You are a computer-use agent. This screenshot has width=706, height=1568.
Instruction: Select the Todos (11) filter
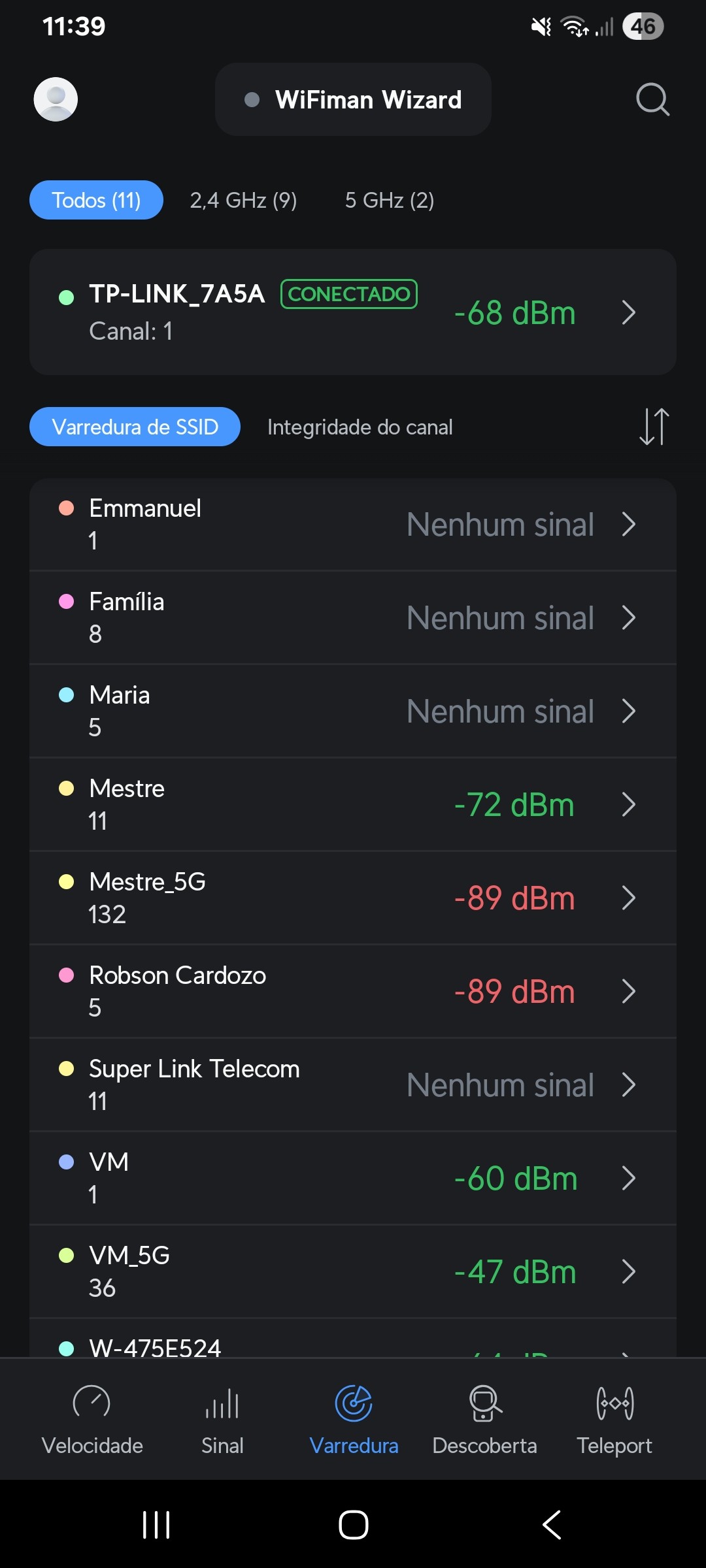pyautogui.click(x=96, y=200)
